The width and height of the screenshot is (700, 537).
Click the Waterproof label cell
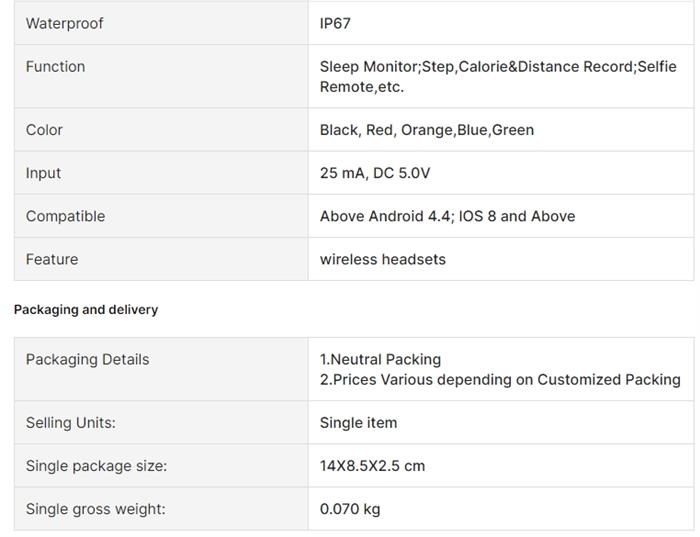(x=161, y=23)
